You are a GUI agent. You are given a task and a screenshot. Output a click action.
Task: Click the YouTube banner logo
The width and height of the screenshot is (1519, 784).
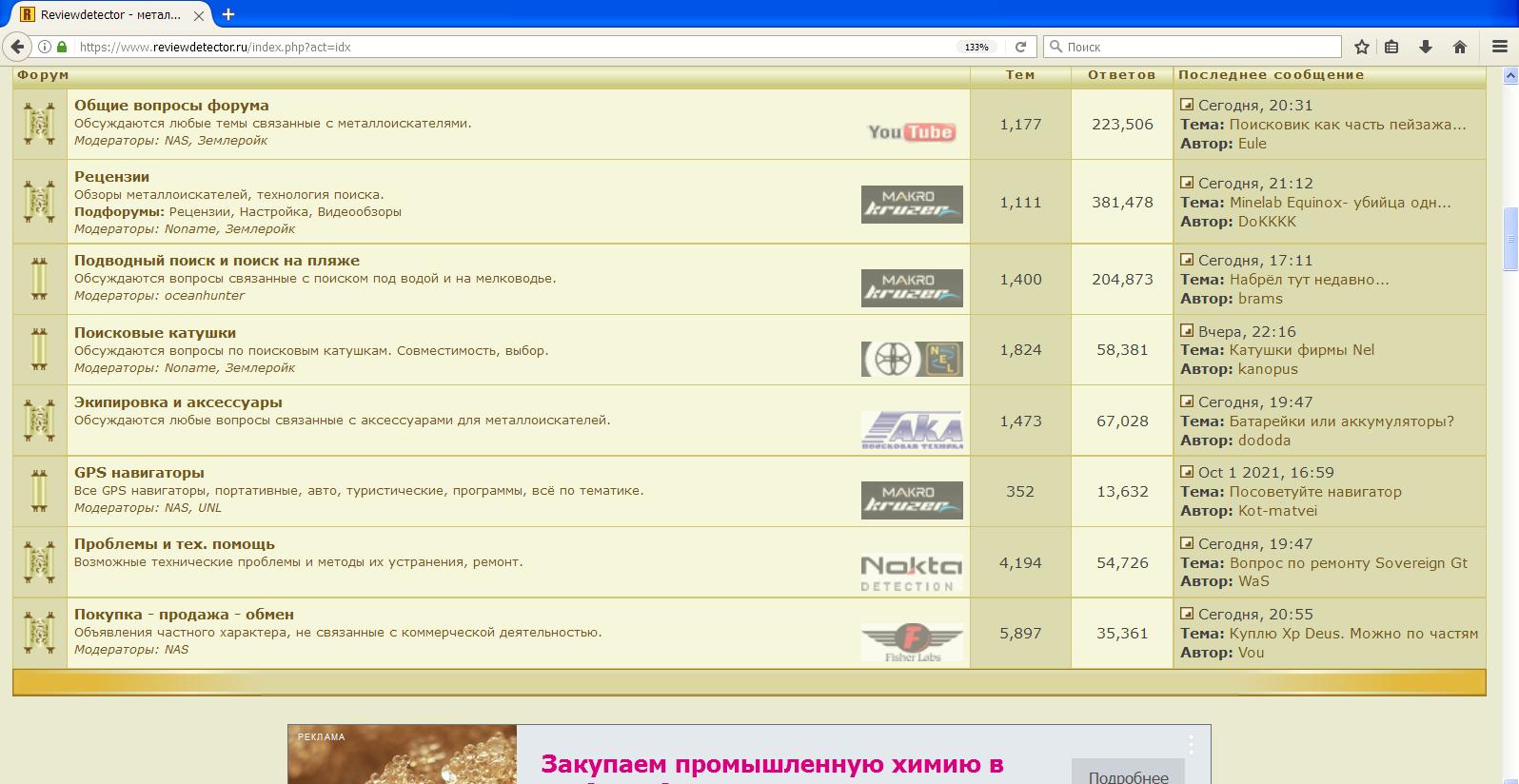(911, 132)
